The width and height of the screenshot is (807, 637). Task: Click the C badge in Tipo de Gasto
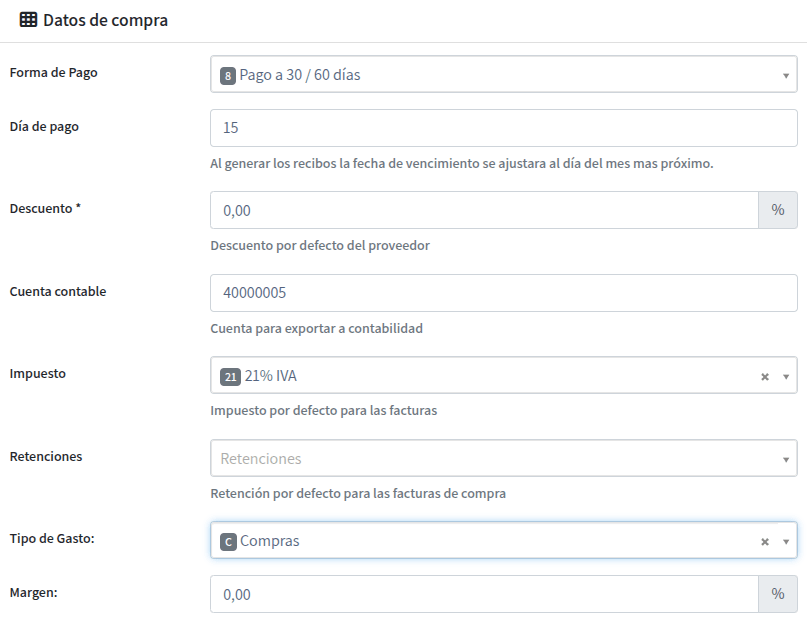tap(228, 542)
